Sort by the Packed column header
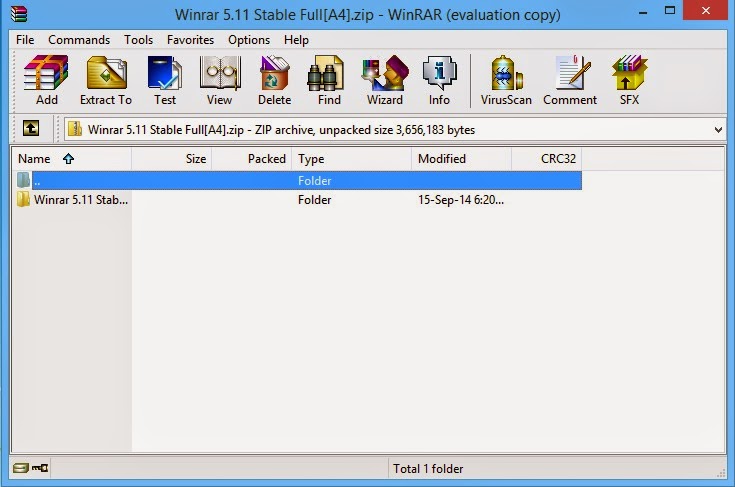This screenshot has height=487, width=735. pyautogui.click(x=252, y=159)
